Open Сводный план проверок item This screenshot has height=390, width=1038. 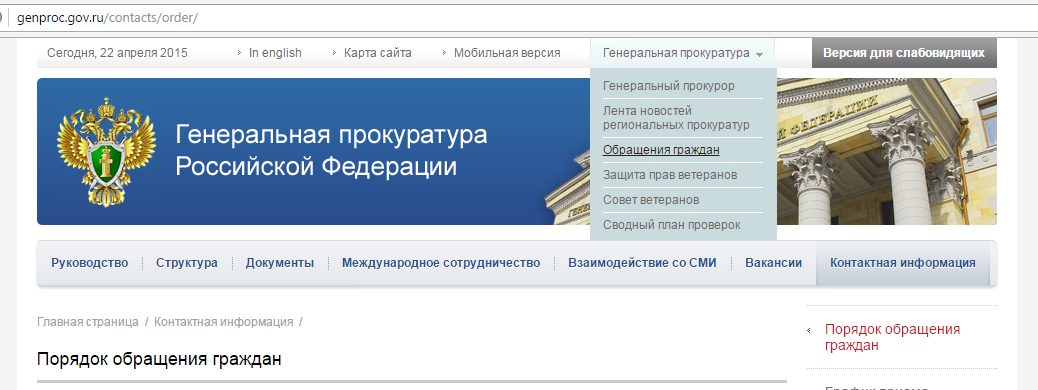click(x=671, y=225)
